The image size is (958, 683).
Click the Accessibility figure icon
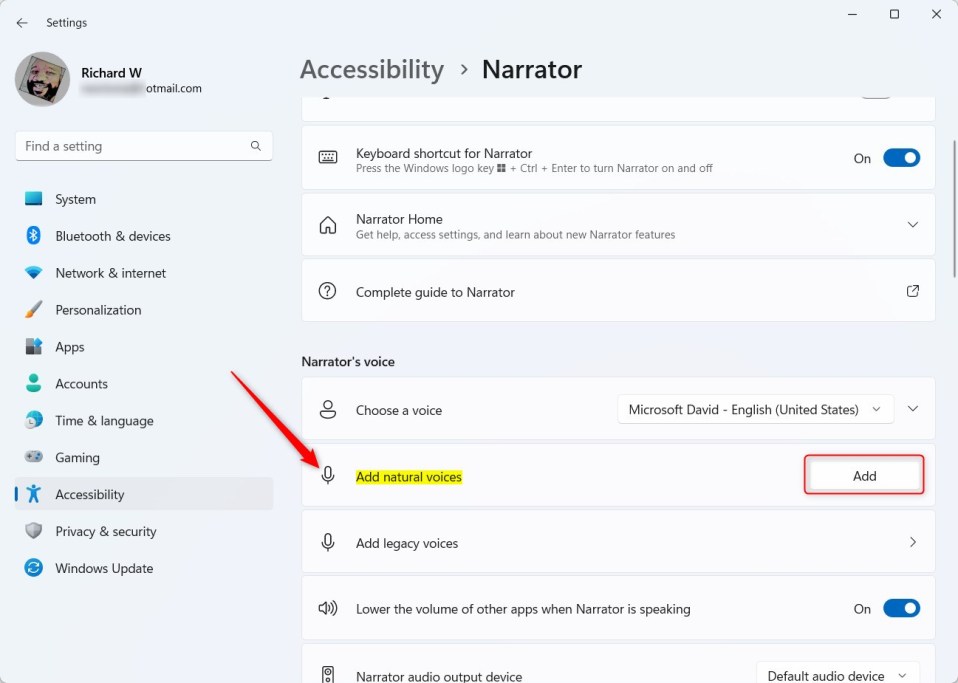(x=34, y=494)
